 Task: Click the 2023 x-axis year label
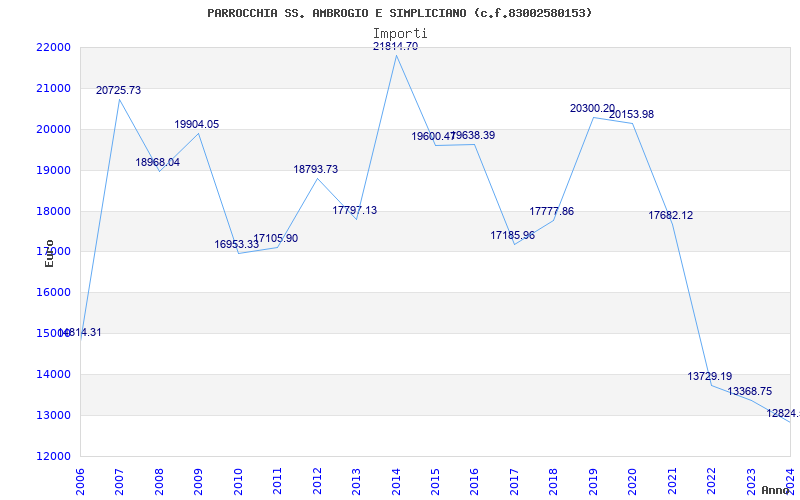click(752, 481)
